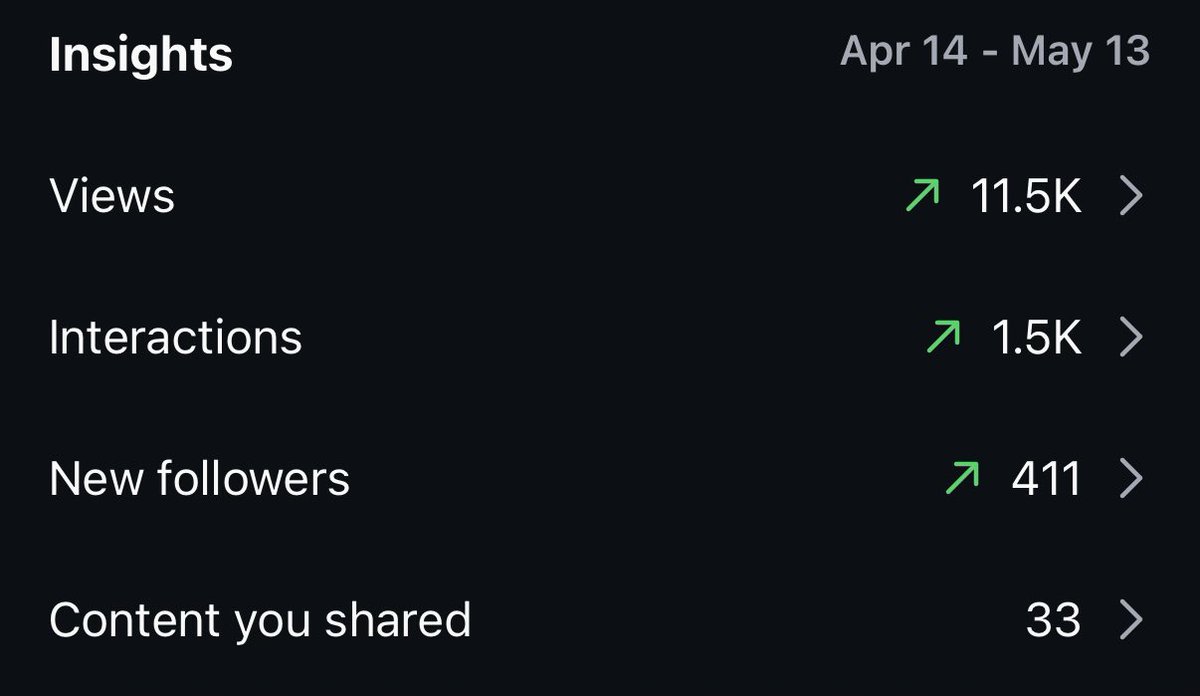The width and height of the screenshot is (1200, 696).
Task: Select the Views label
Action: pos(112,196)
